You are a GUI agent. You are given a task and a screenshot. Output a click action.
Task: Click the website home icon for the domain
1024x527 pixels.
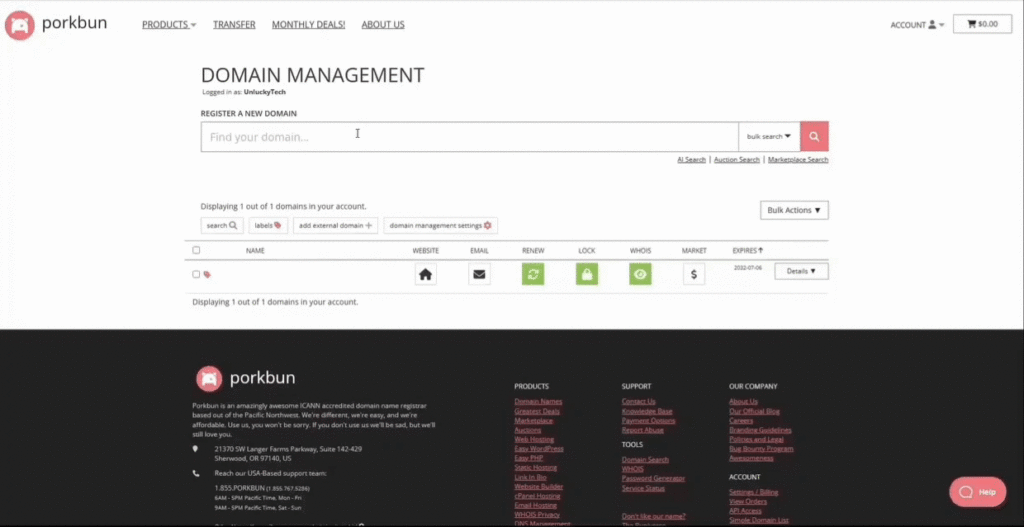pyautogui.click(x=426, y=274)
